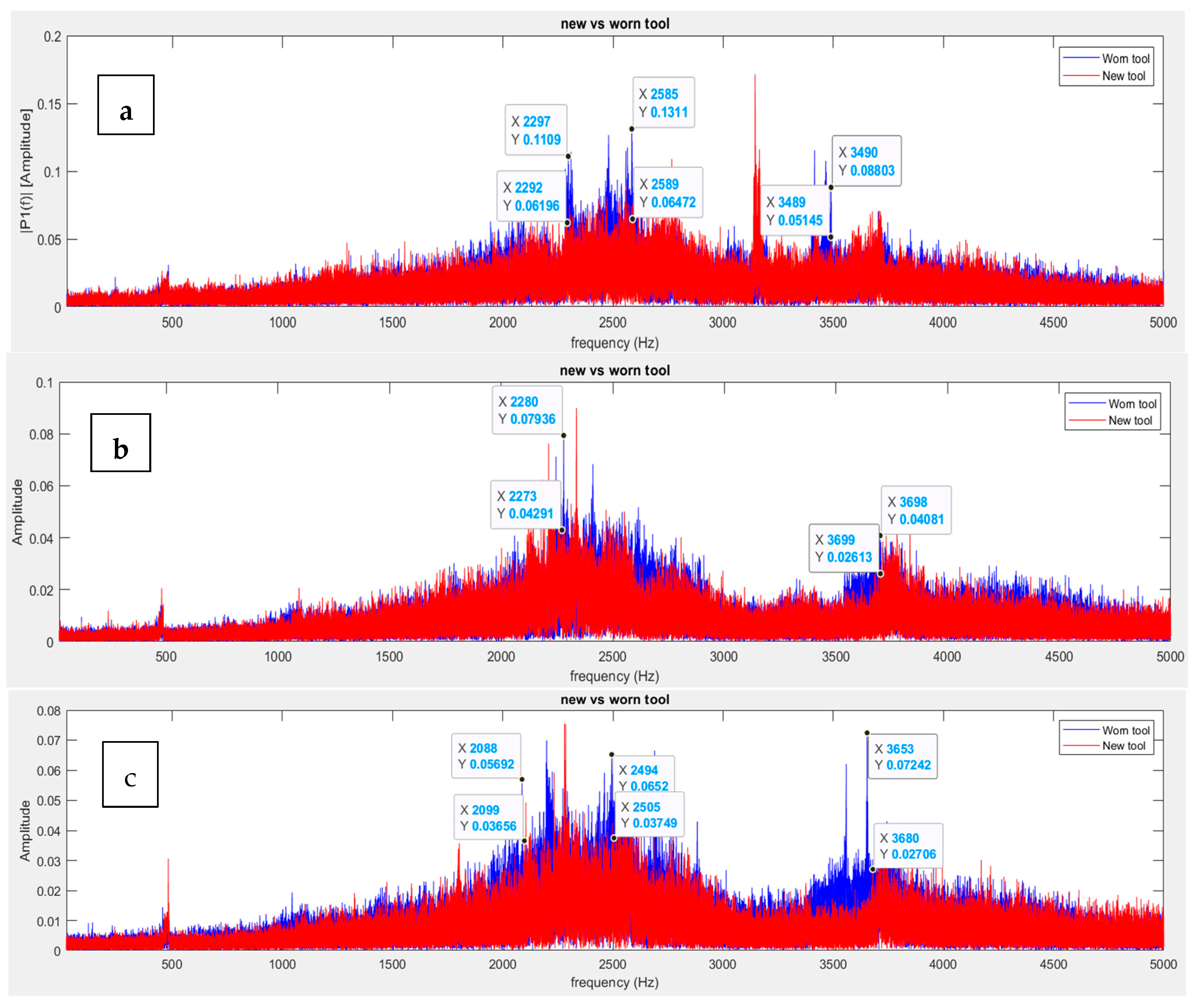Click the frequency (Hz) label under plot b
This screenshot has width=1194, height=1008.
pos(614,676)
